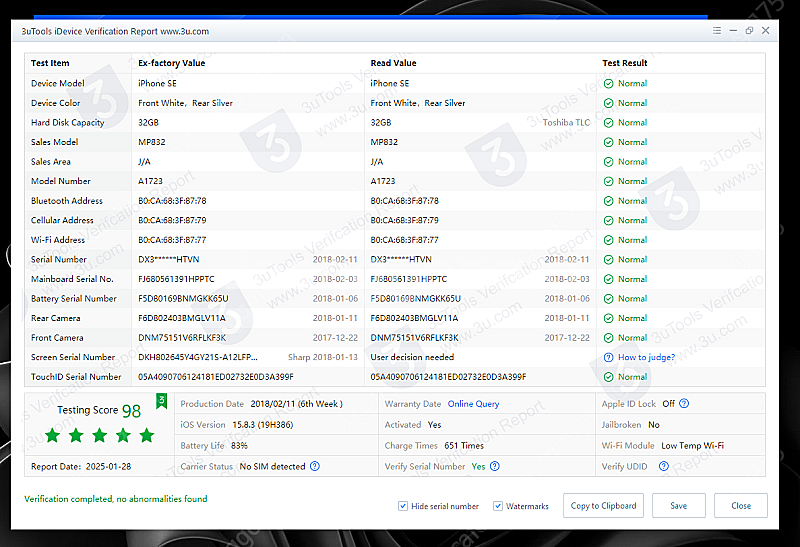Click the Mainboard Serial No. Normal check icon
This screenshot has height=547, width=800.
[608, 279]
